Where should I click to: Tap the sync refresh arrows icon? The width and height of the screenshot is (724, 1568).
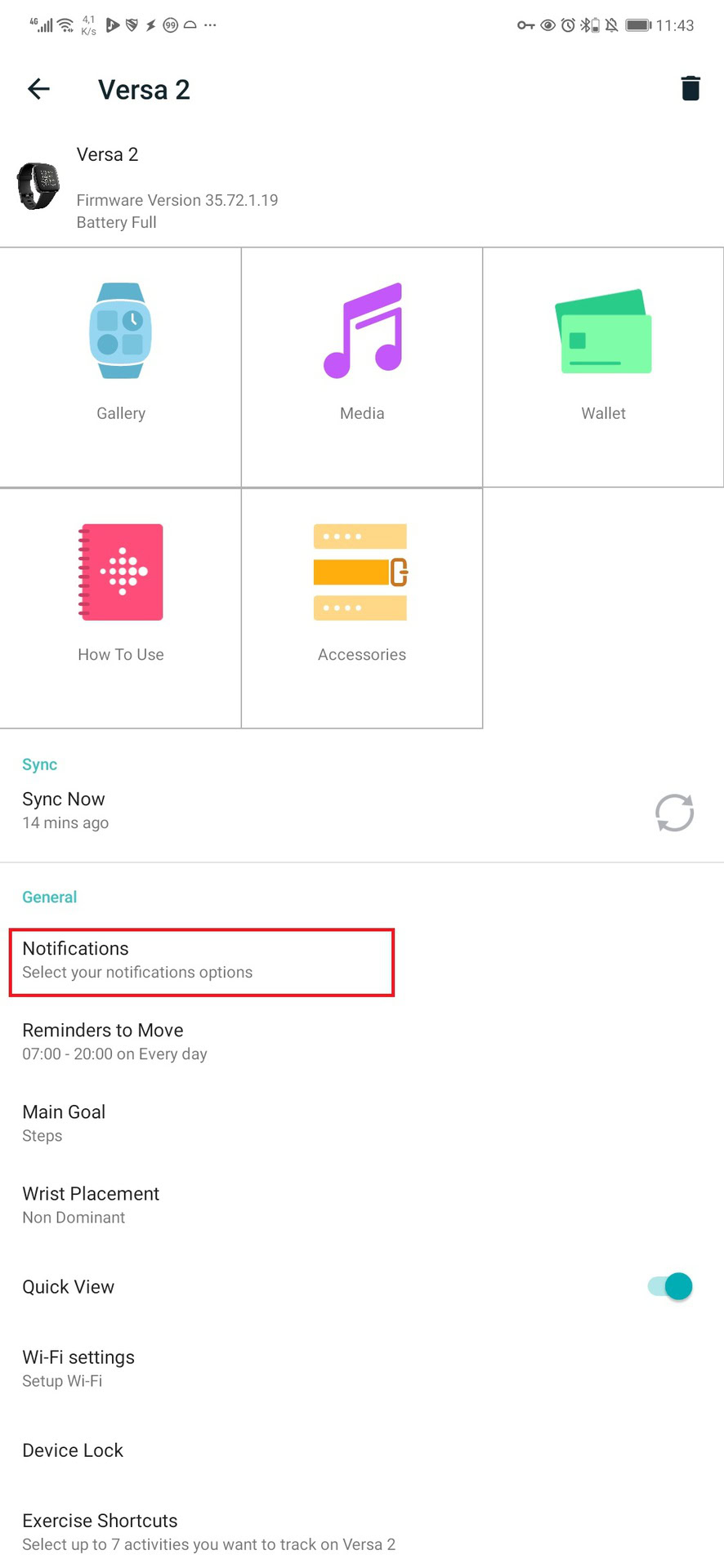(674, 813)
